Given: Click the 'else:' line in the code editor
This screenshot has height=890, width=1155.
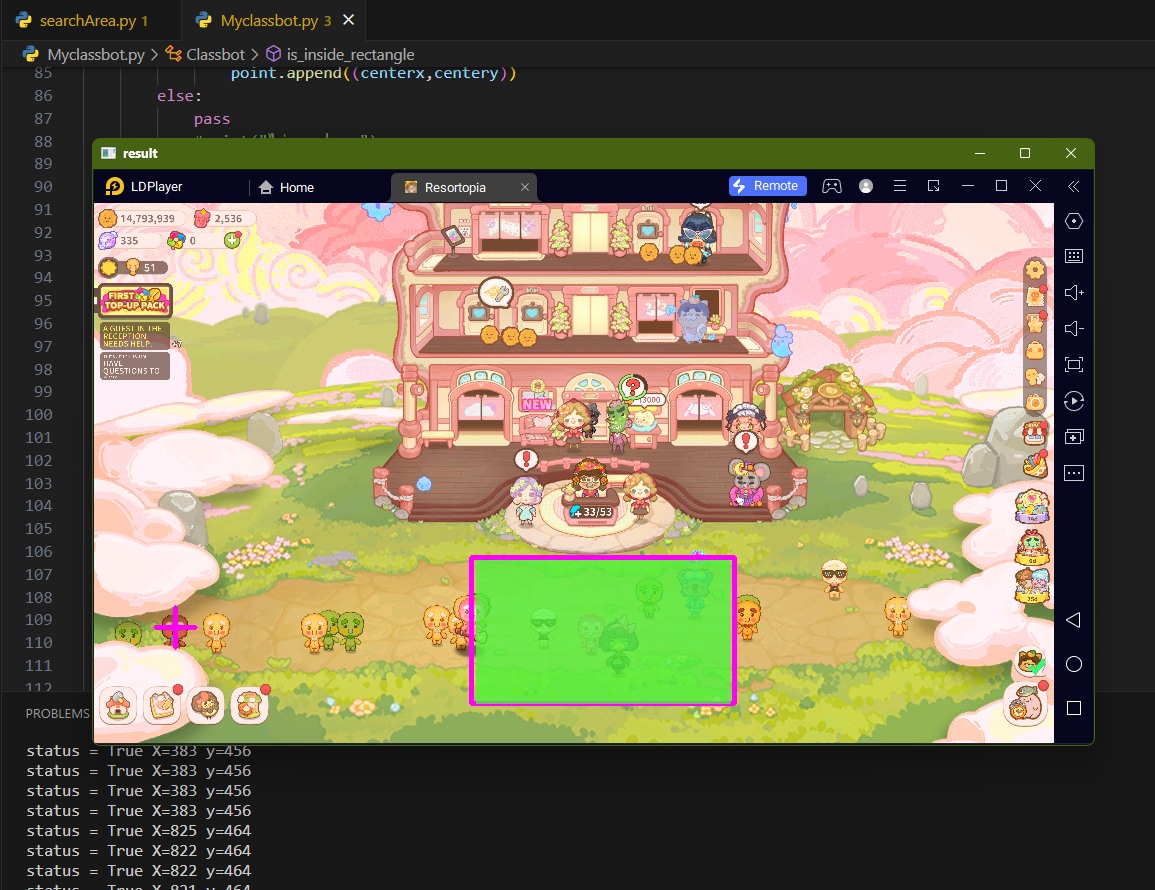Looking at the screenshot, I should point(179,96).
